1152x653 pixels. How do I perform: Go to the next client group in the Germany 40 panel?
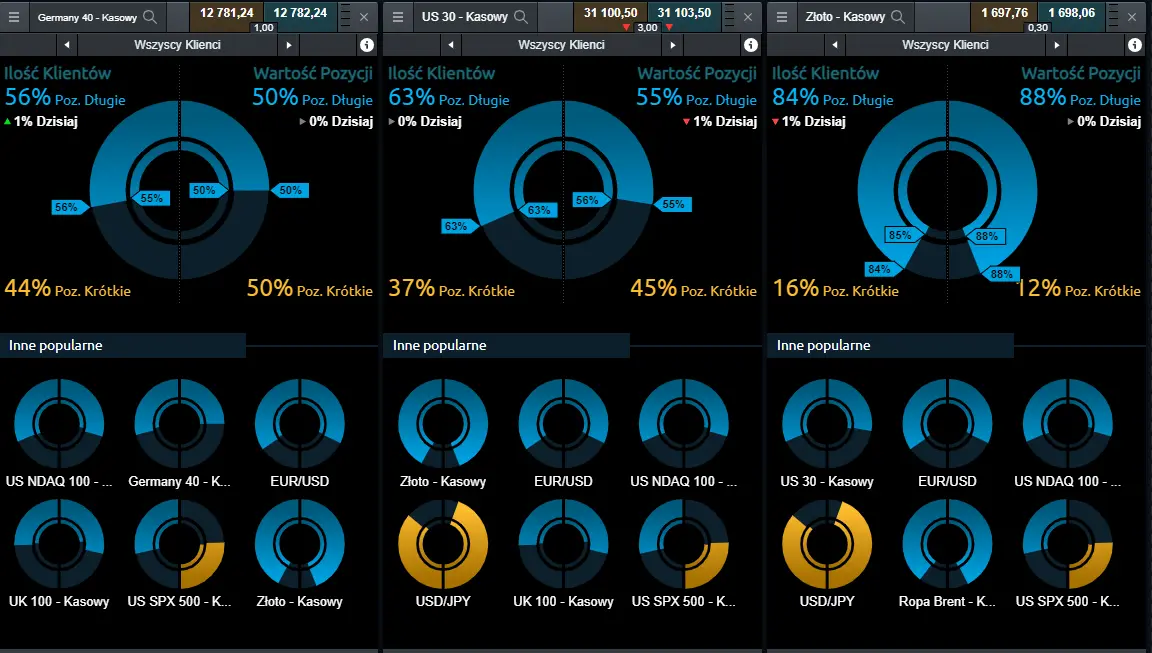(289, 45)
